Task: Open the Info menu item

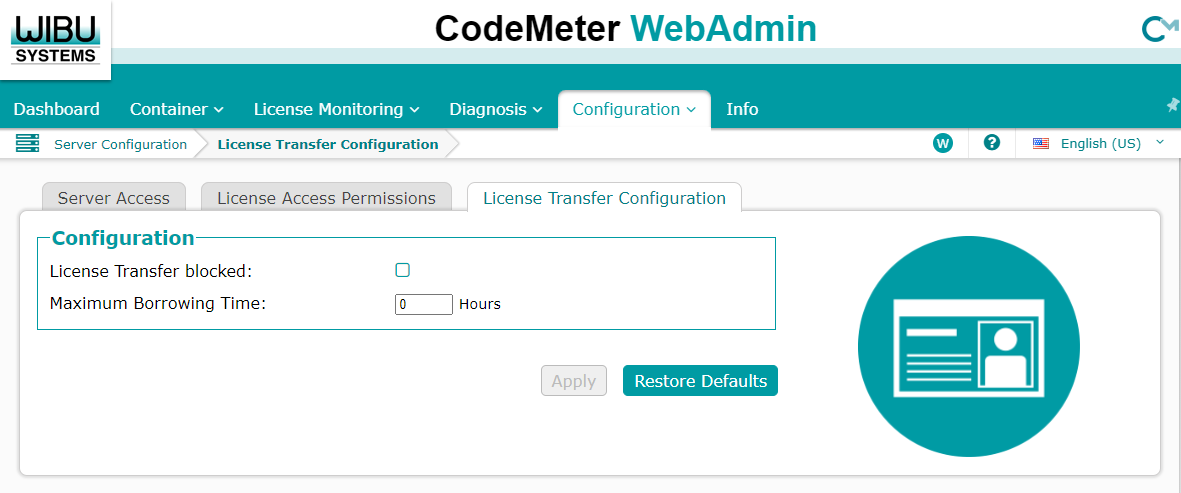Action: coord(742,109)
